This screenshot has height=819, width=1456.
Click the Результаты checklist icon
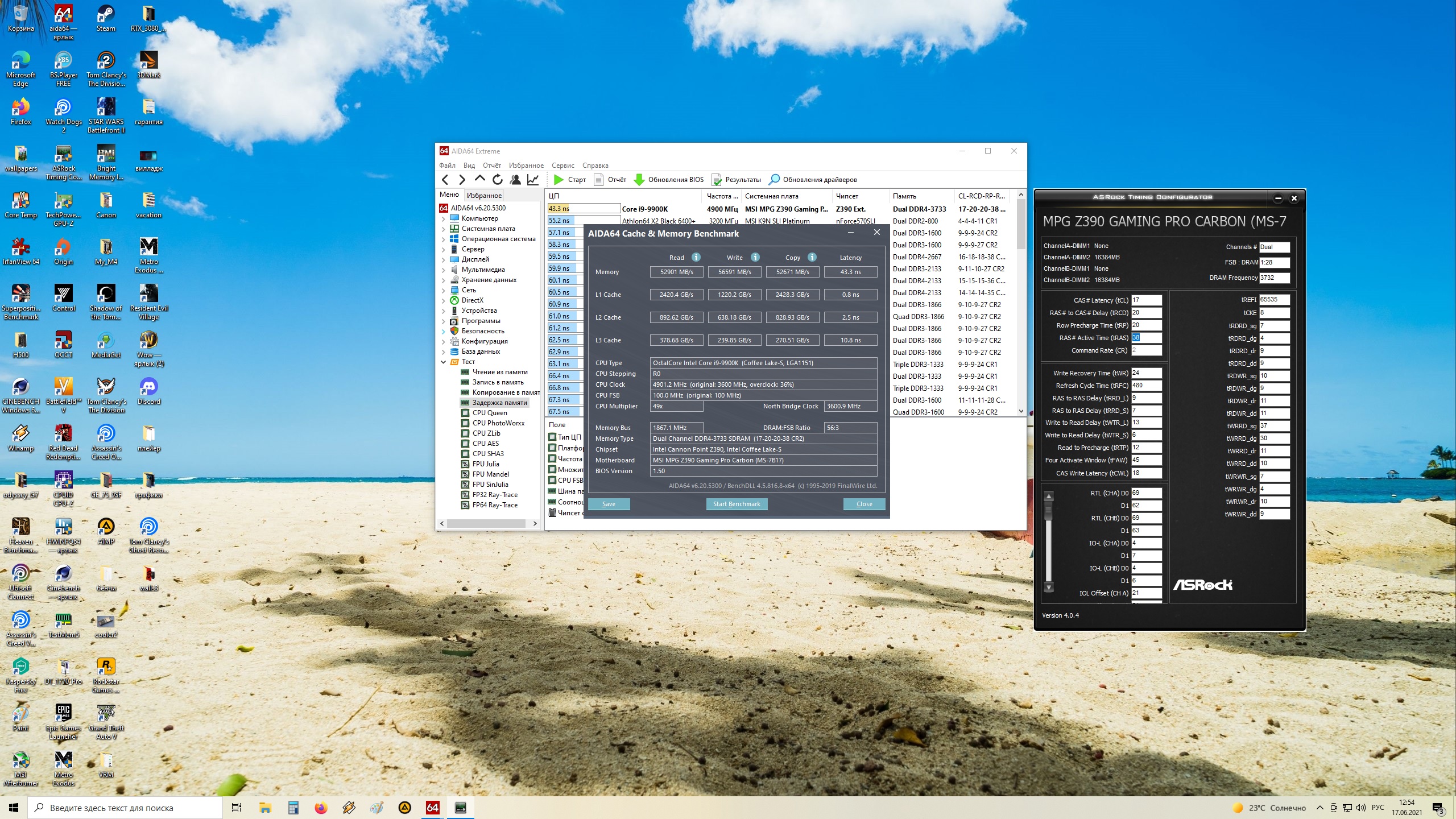click(x=717, y=180)
